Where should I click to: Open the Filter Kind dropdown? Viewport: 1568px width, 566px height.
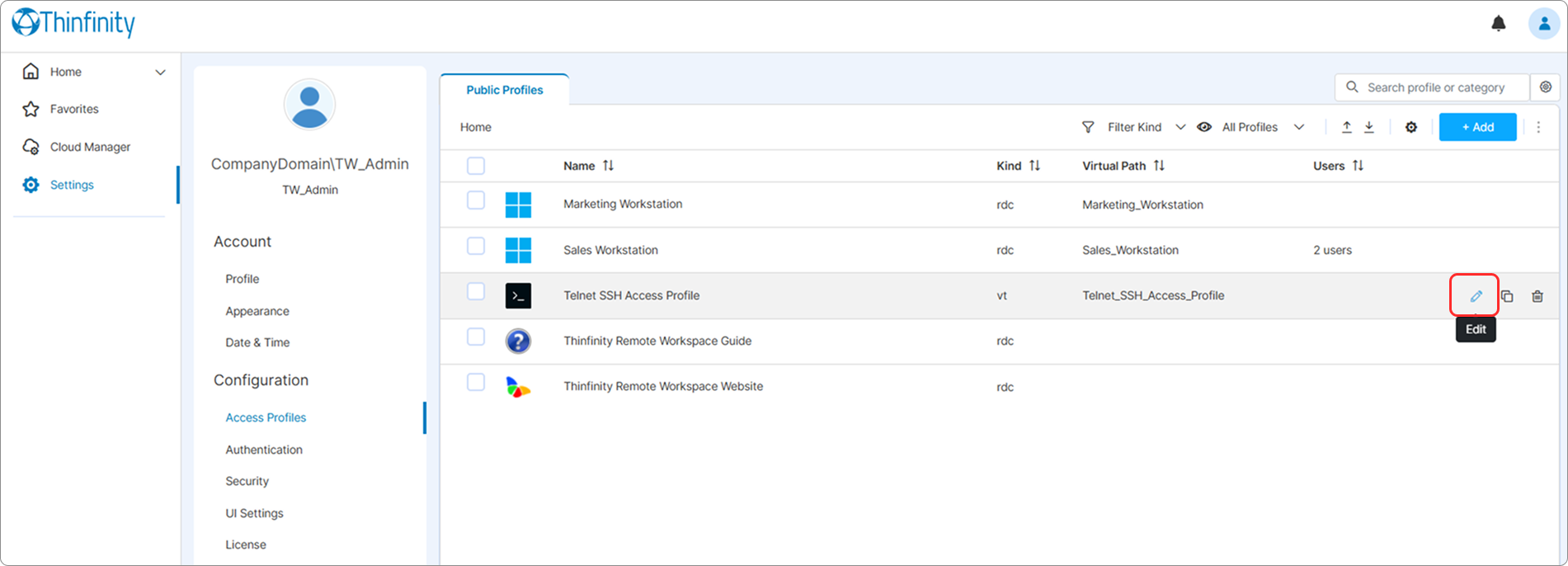[1134, 127]
